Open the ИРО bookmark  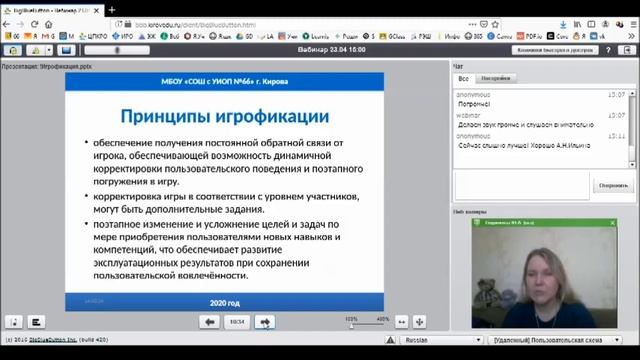[x=122, y=36]
